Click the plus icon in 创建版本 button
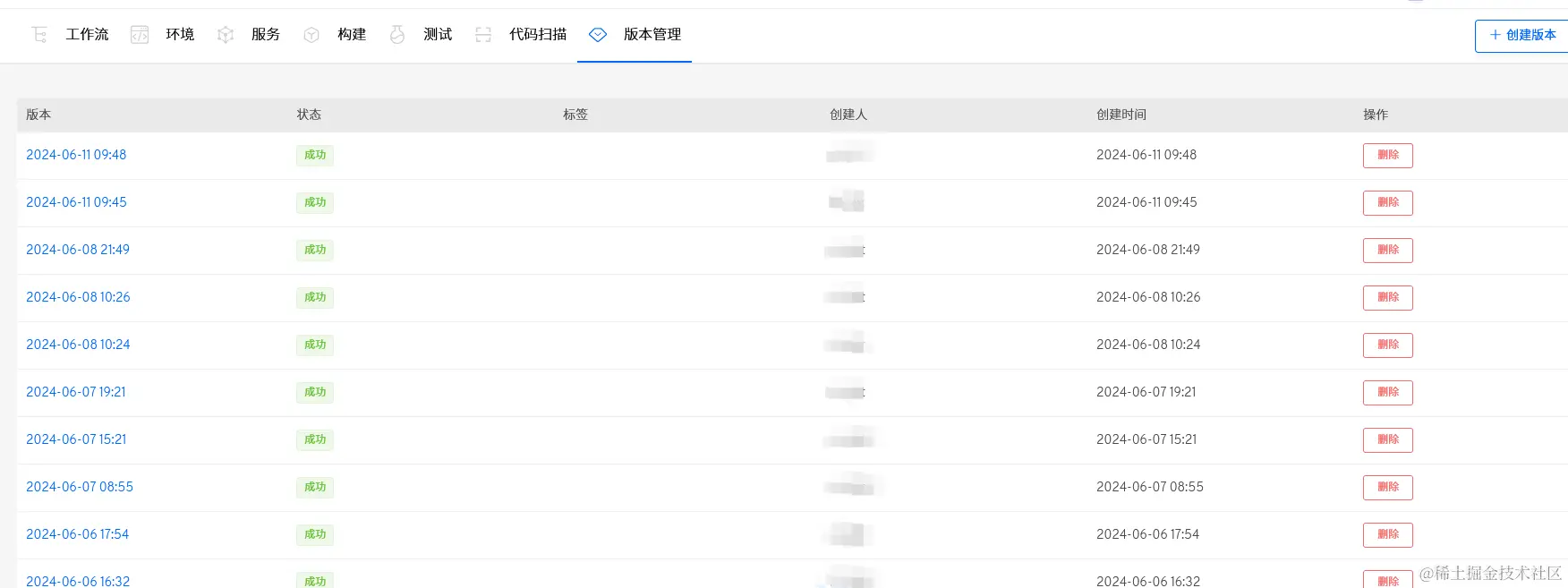 1495,35
